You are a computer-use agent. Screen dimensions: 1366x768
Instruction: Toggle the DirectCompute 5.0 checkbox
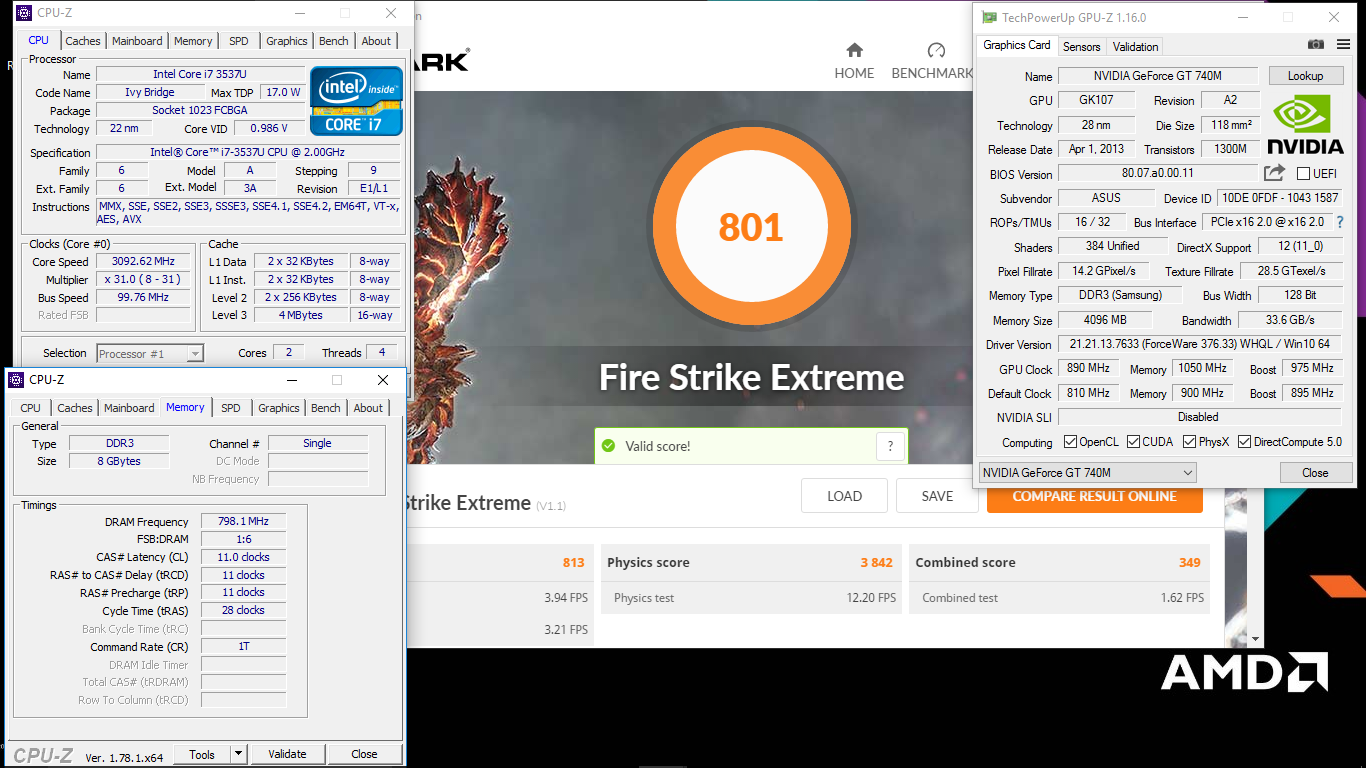[1245, 442]
